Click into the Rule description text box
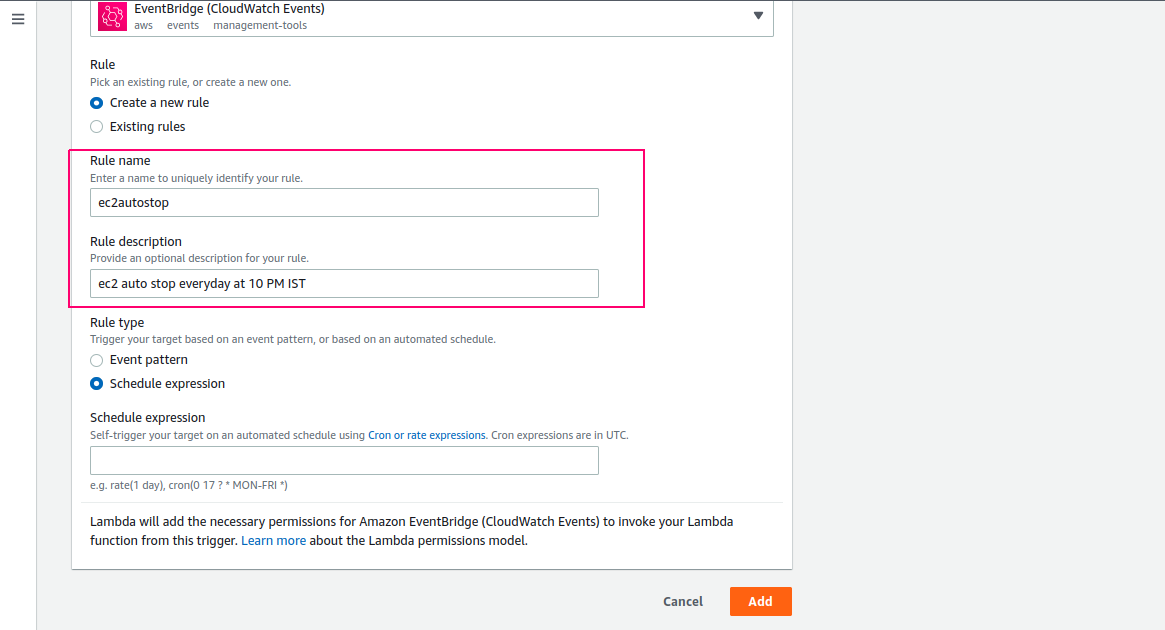1165x630 pixels. coord(344,284)
